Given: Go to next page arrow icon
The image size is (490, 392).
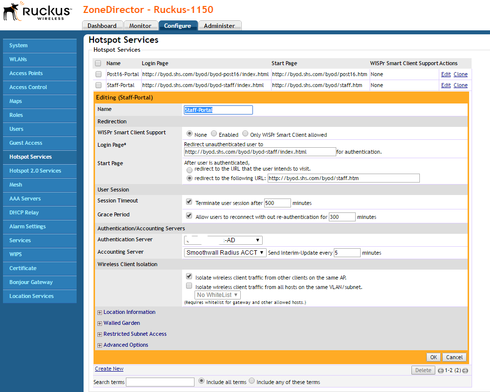Looking at the screenshot, I should (x=465, y=370).
